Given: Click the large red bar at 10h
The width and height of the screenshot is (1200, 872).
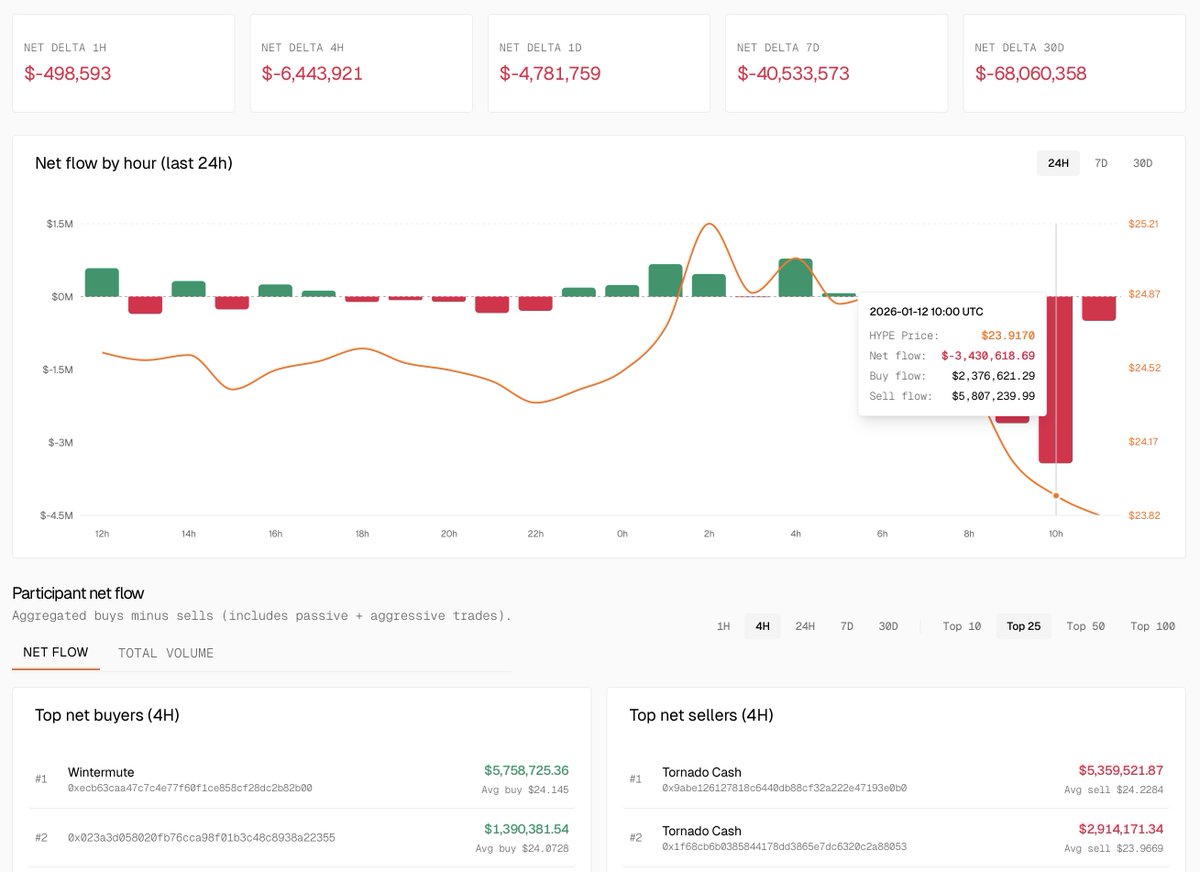Looking at the screenshot, I should [1055, 379].
